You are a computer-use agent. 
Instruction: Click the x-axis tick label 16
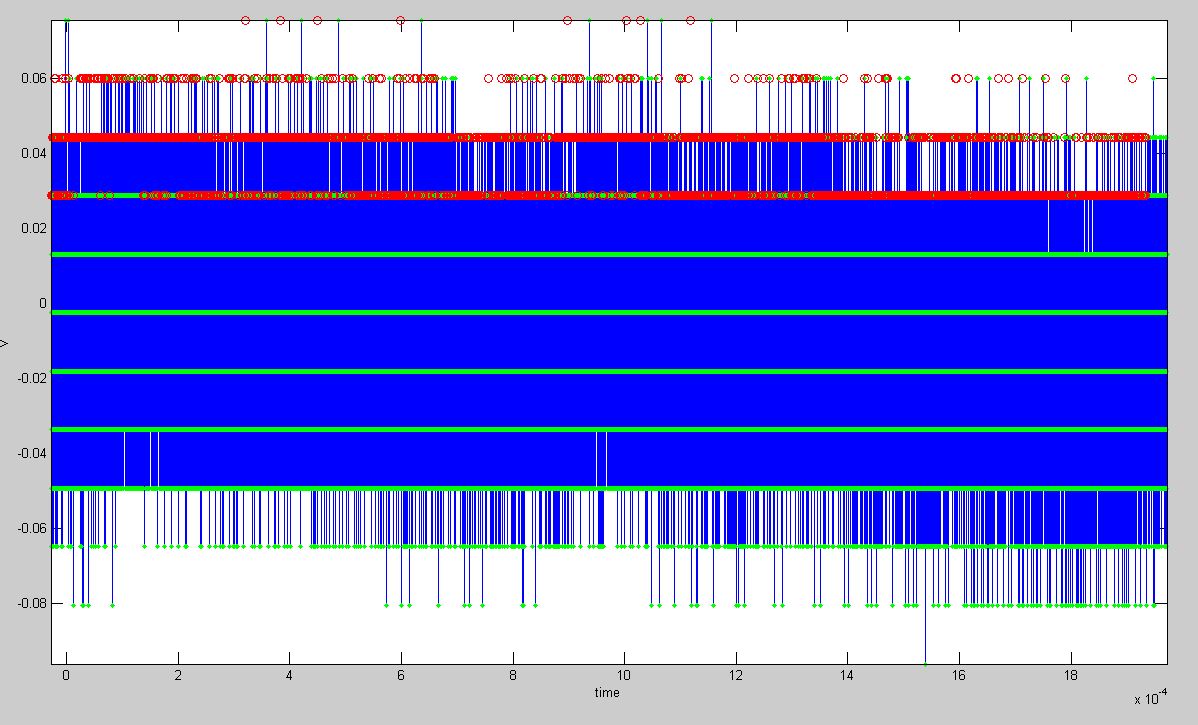point(959,675)
